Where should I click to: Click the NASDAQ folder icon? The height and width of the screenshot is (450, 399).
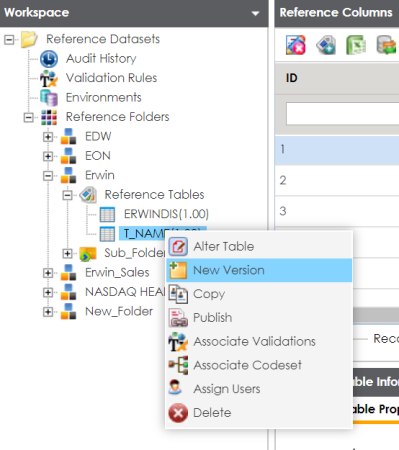tap(68, 292)
